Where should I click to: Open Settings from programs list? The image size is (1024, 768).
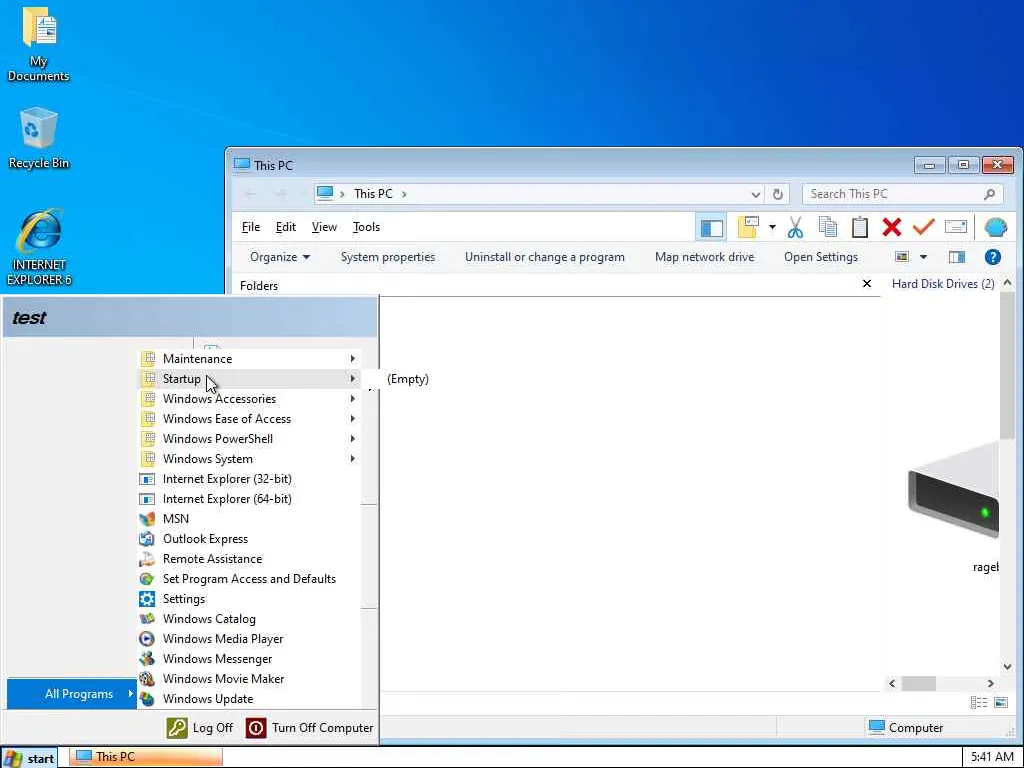(249, 599)
